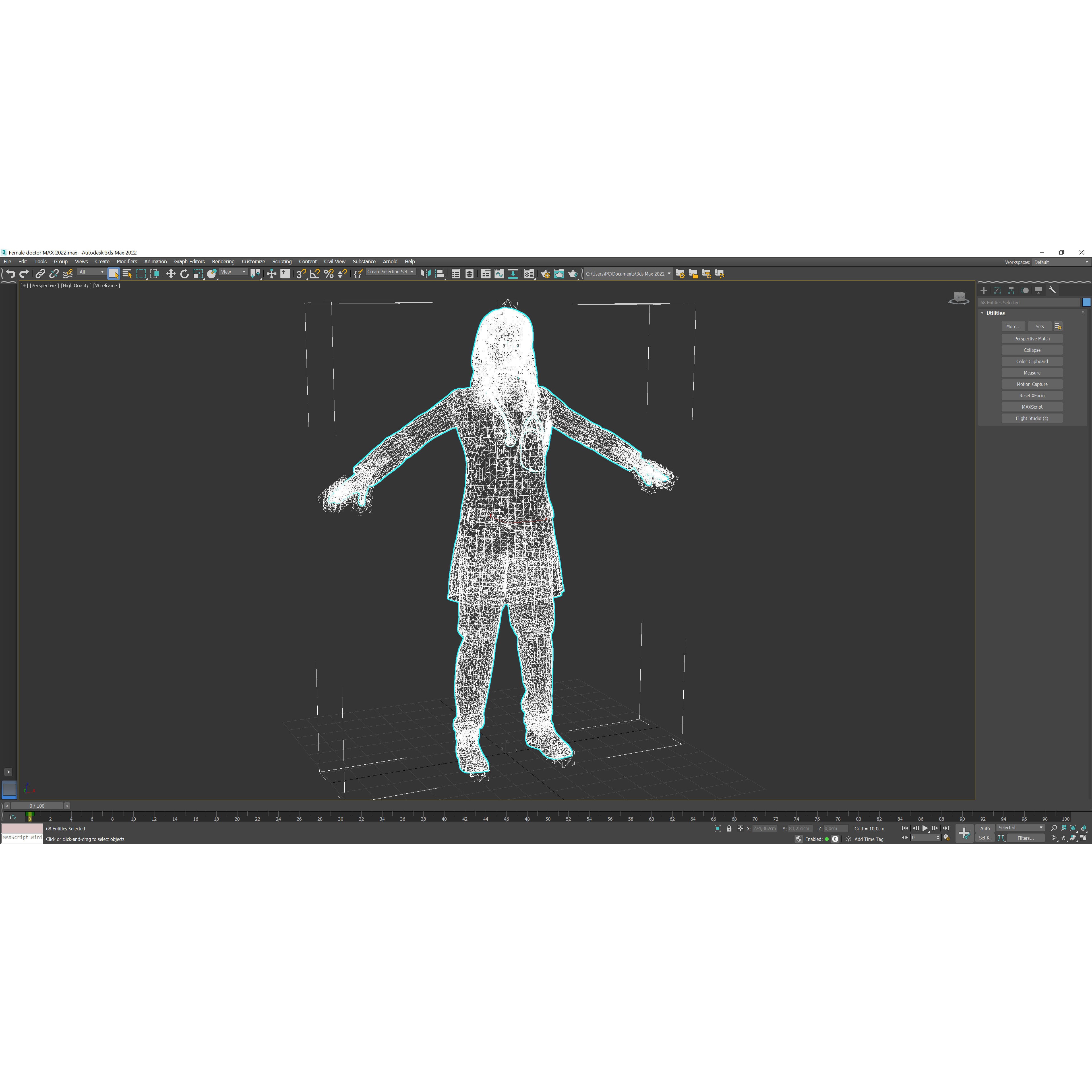This screenshot has width=1092, height=1092.
Task: Click the 0 / 100 time slider
Action: [37, 806]
